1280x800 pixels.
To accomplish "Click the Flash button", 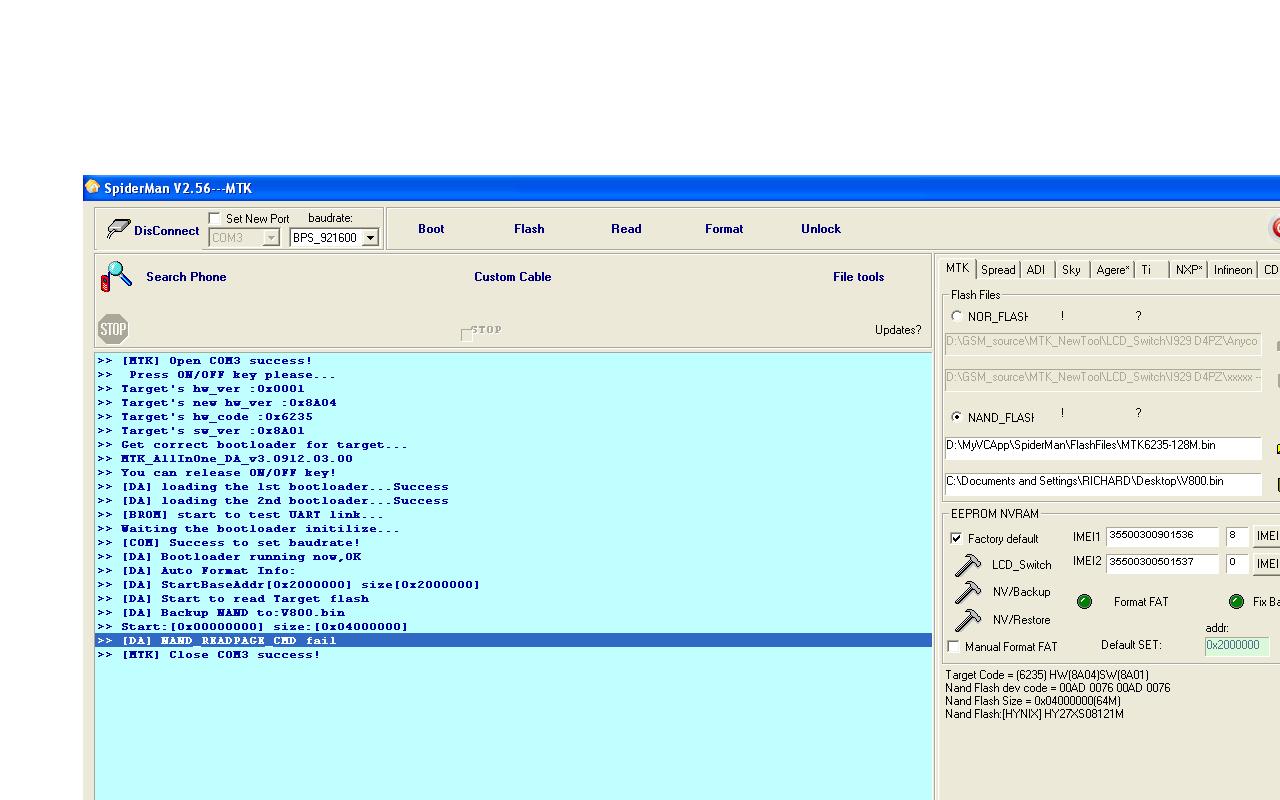I will [x=529, y=229].
